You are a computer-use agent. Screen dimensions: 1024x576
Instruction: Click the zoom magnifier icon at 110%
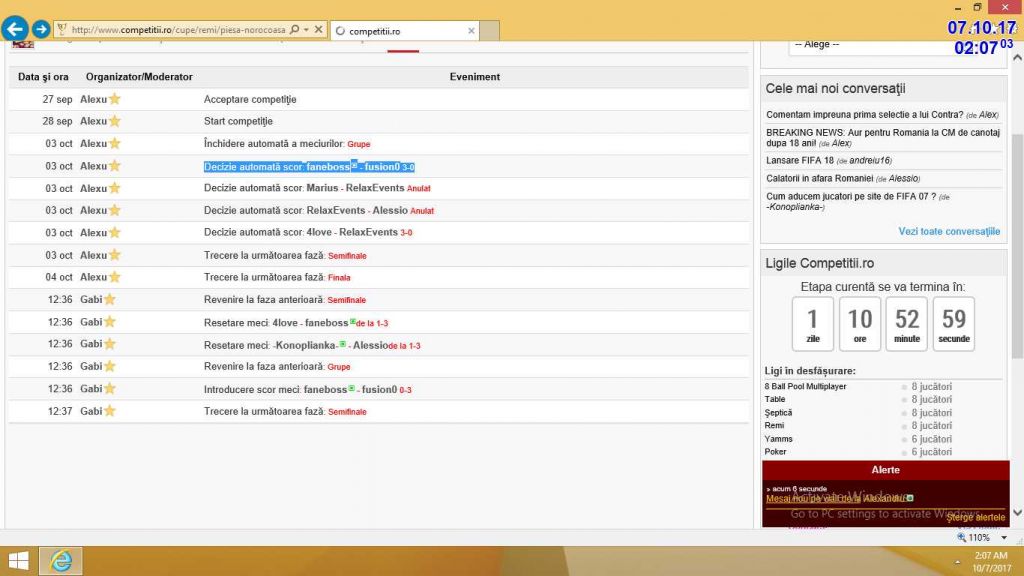click(x=962, y=537)
